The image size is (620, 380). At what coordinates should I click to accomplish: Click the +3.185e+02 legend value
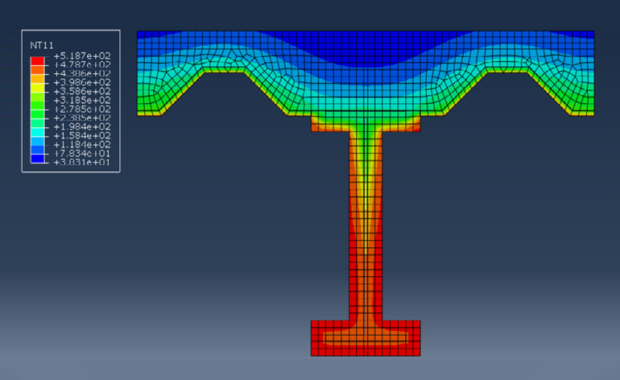coord(82,100)
